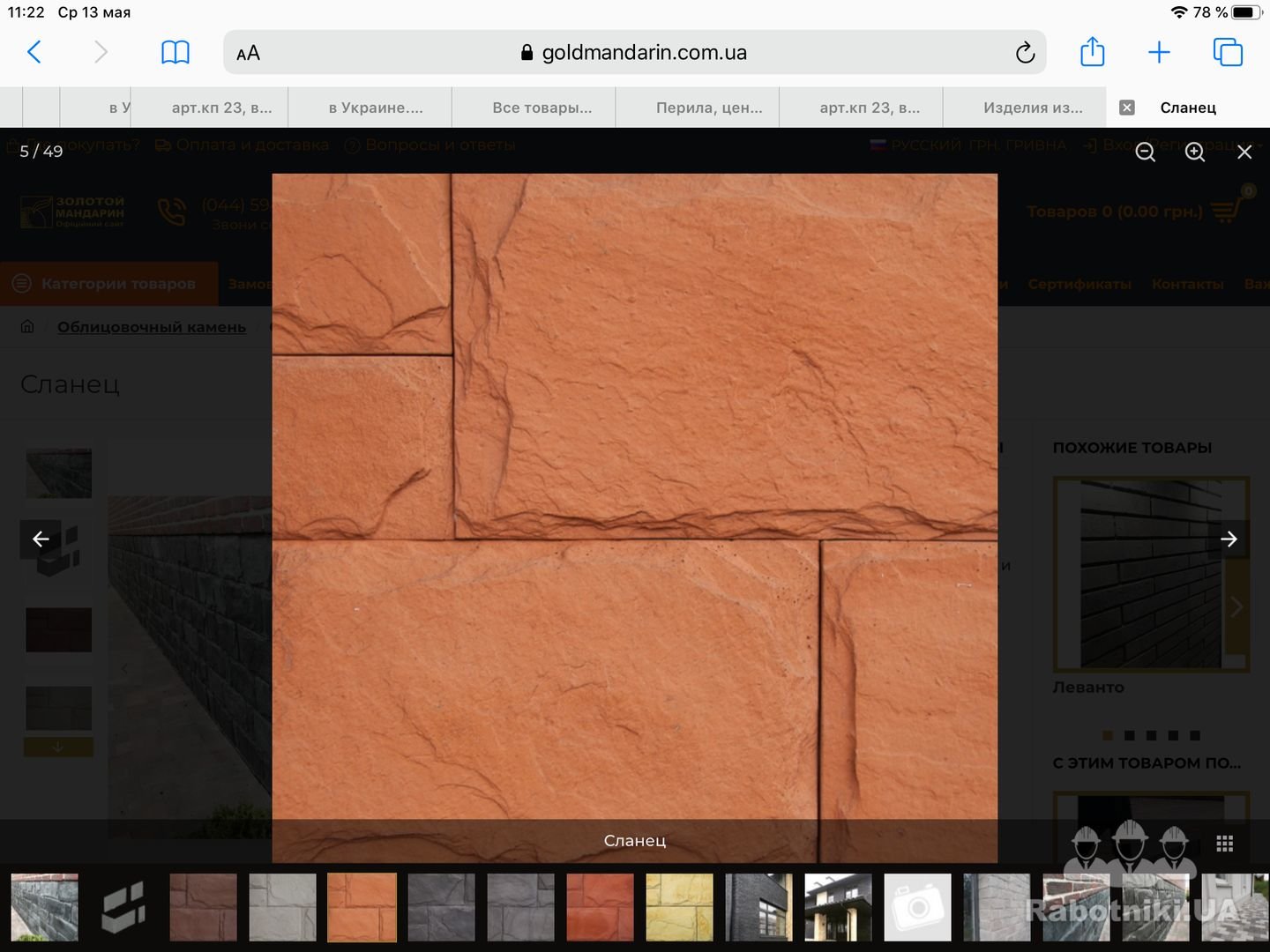
Task: Select the active Сланец tab
Action: click(1188, 108)
